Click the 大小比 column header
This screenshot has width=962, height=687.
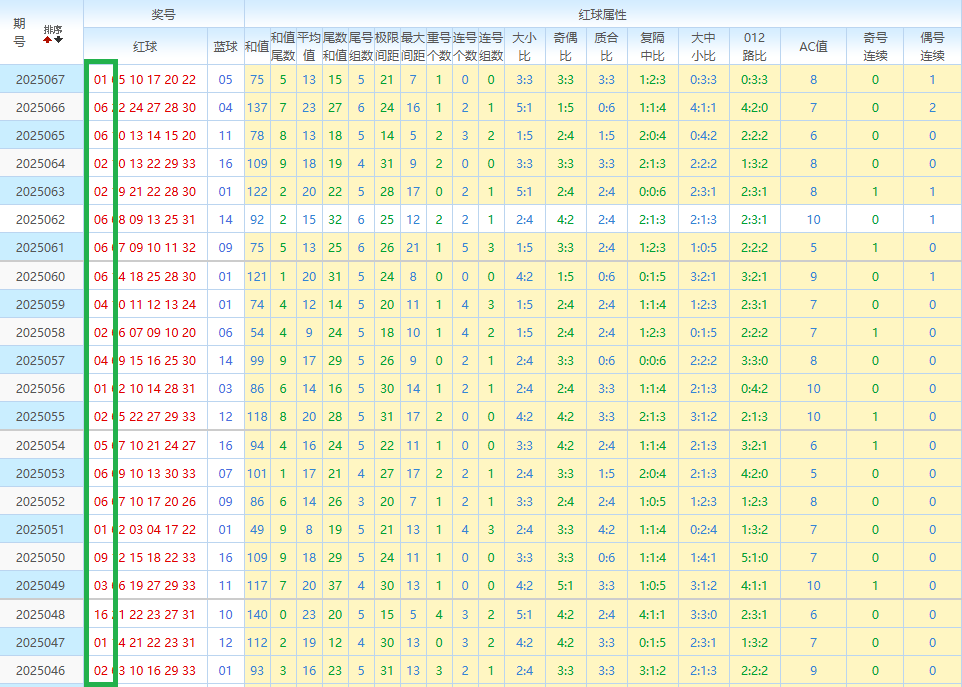(x=524, y=46)
